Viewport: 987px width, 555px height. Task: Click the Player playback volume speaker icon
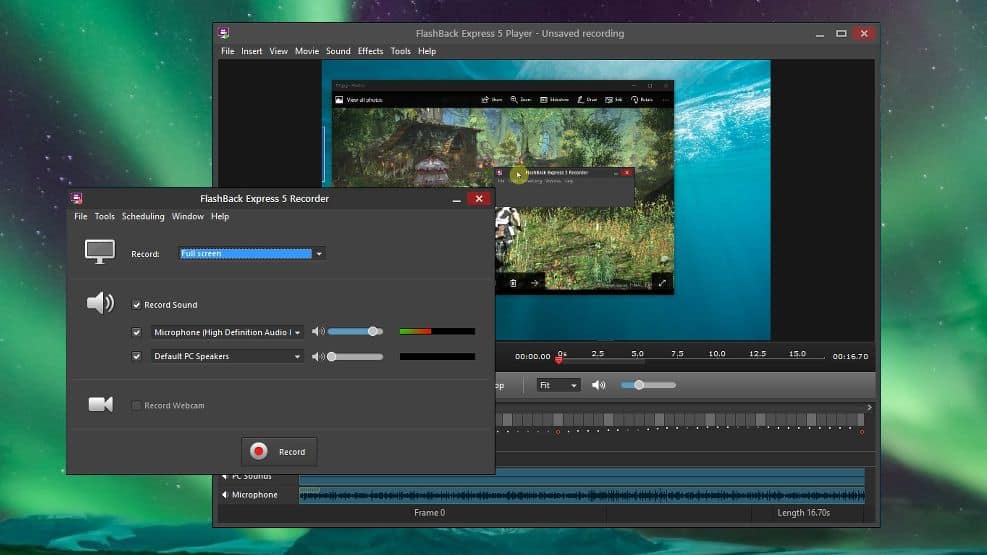pyautogui.click(x=598, y=385)
